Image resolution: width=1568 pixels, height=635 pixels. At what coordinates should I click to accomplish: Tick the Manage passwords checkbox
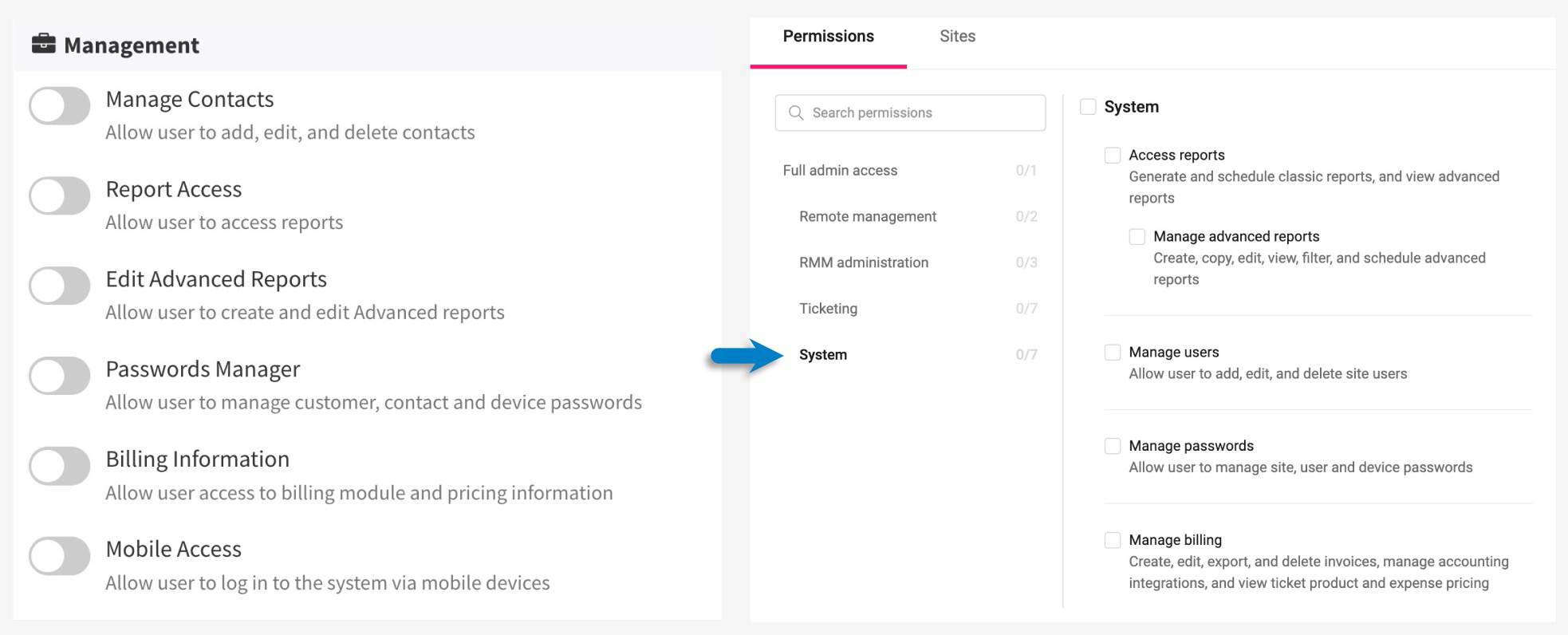1113,445
